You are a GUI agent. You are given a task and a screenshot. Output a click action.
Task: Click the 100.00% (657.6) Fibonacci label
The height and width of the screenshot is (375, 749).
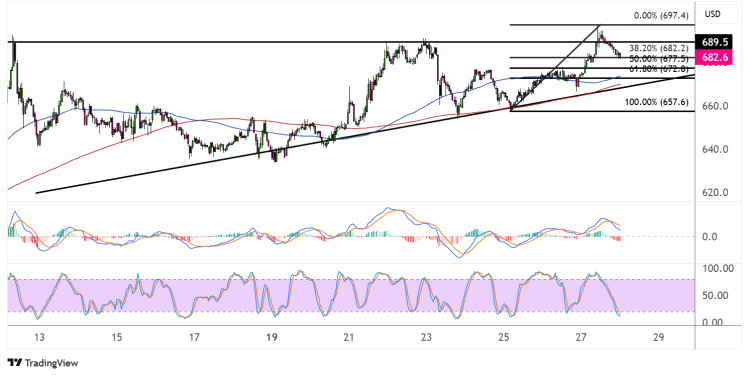click(x=657, y=102)
